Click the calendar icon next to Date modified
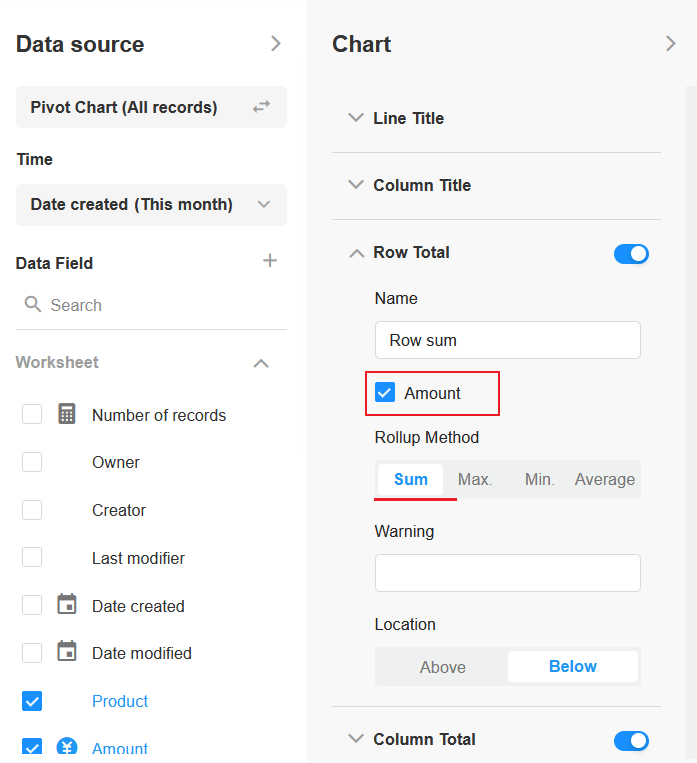Screen dimensions: 697x763 (67, 652)
